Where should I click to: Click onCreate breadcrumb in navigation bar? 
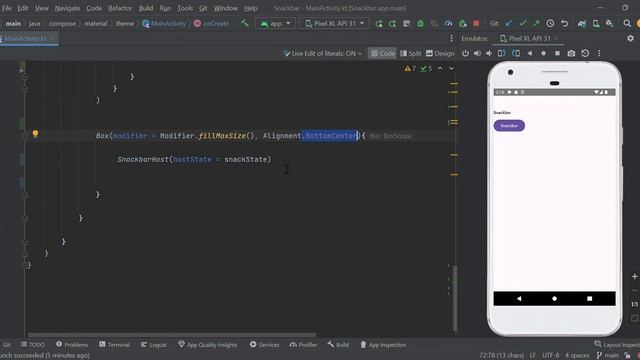click(x=211, y=24)
